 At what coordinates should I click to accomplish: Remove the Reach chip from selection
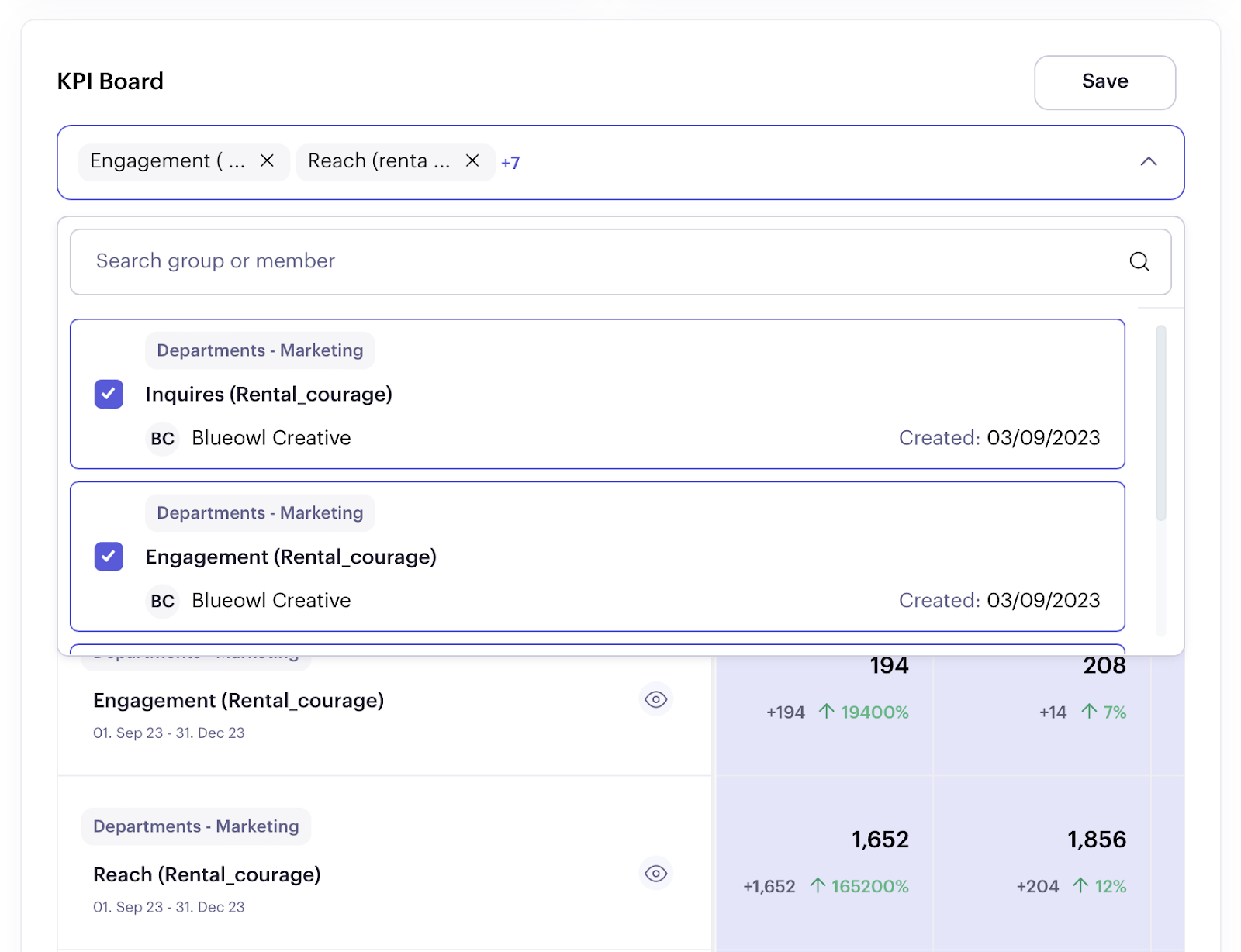pyautogui.click(x=472, y=160)
